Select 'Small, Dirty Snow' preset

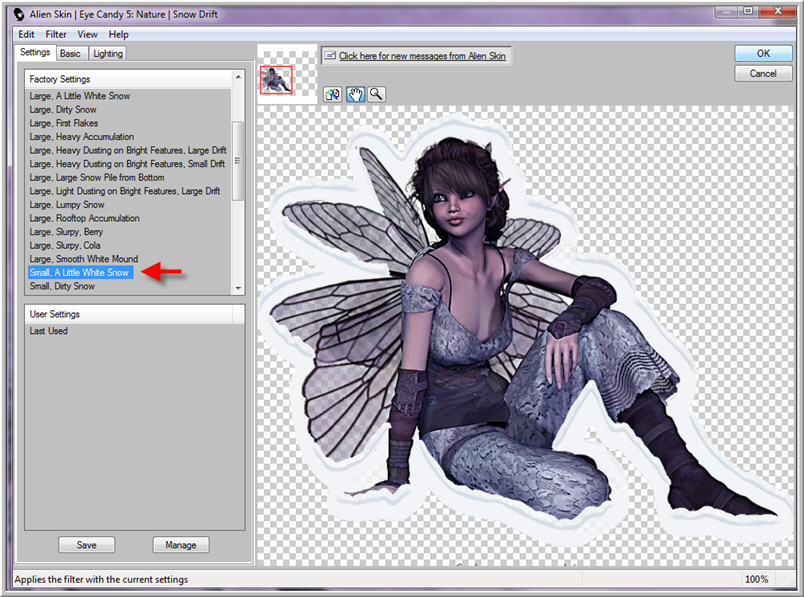(x=62, y=286)
